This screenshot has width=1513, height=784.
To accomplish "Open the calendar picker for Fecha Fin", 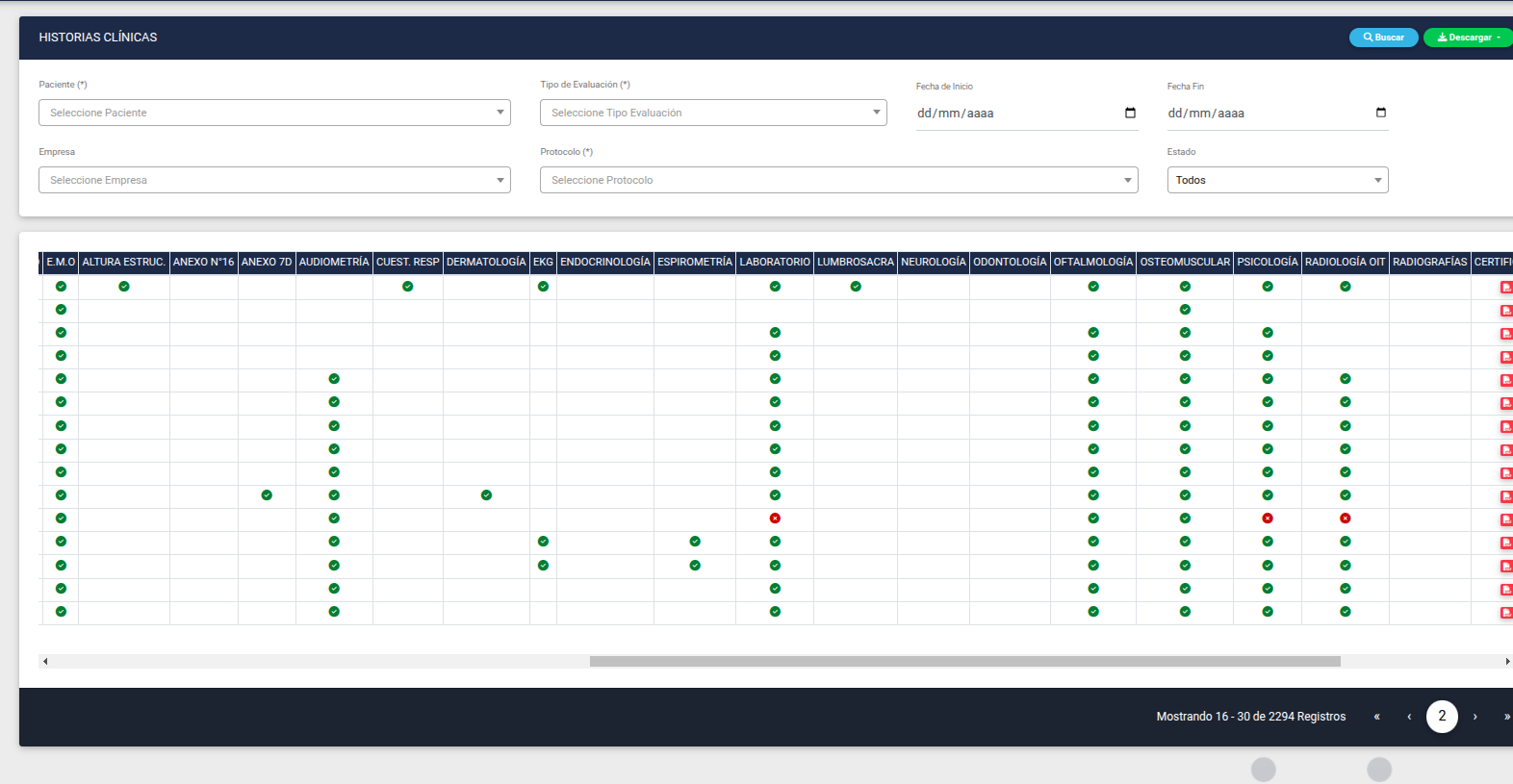I will pyautogui.click(x=1381, y=113).
